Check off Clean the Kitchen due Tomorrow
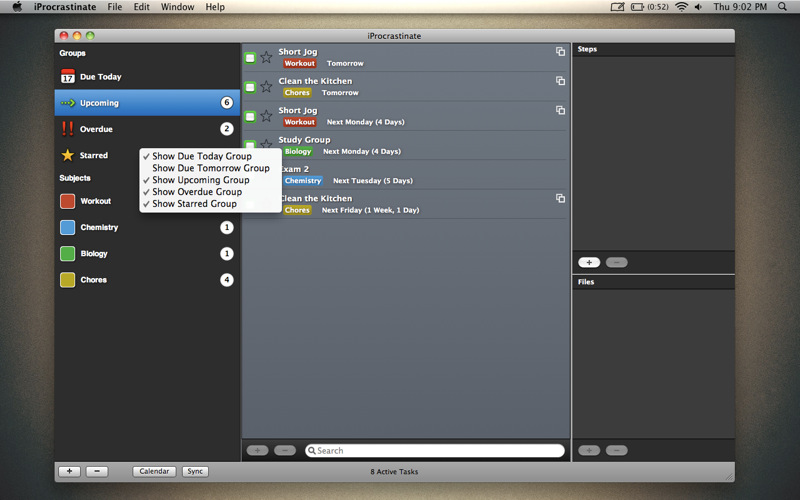Image resolution: width=800 pixels, height=500 pixels. [x=250, y=87]
